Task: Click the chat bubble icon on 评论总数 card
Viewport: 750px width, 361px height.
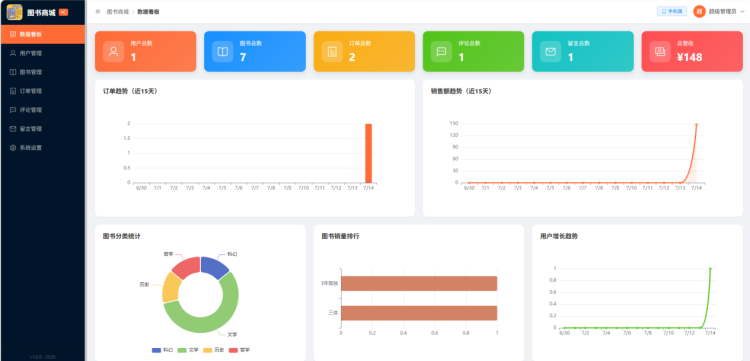Action: [441, 52]
